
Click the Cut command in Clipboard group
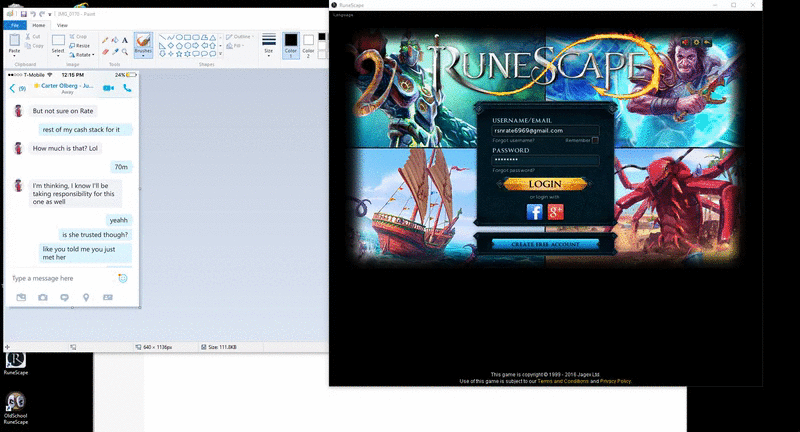tap(33, 37)
